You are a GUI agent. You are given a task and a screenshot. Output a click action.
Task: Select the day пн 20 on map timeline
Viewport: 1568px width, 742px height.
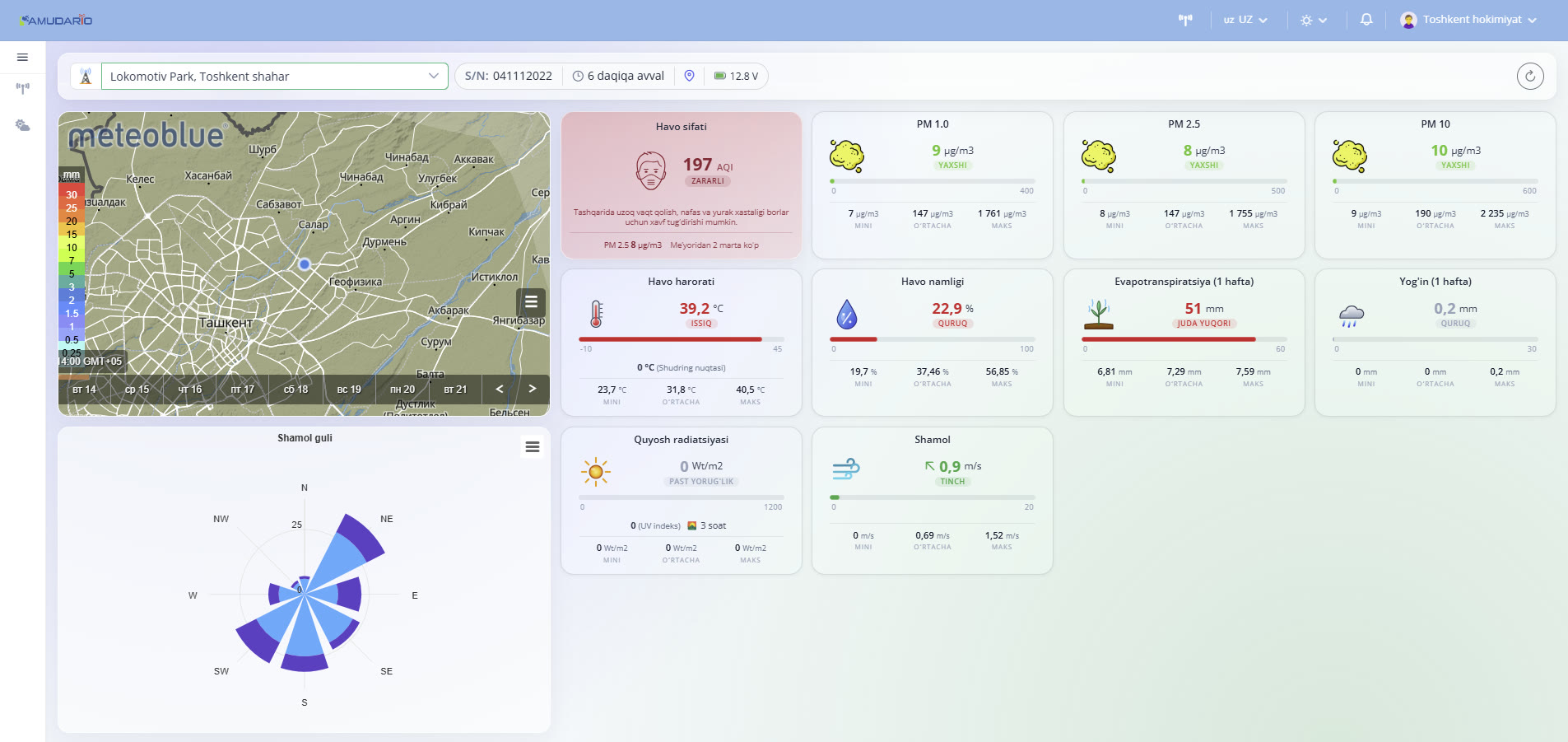402,390
